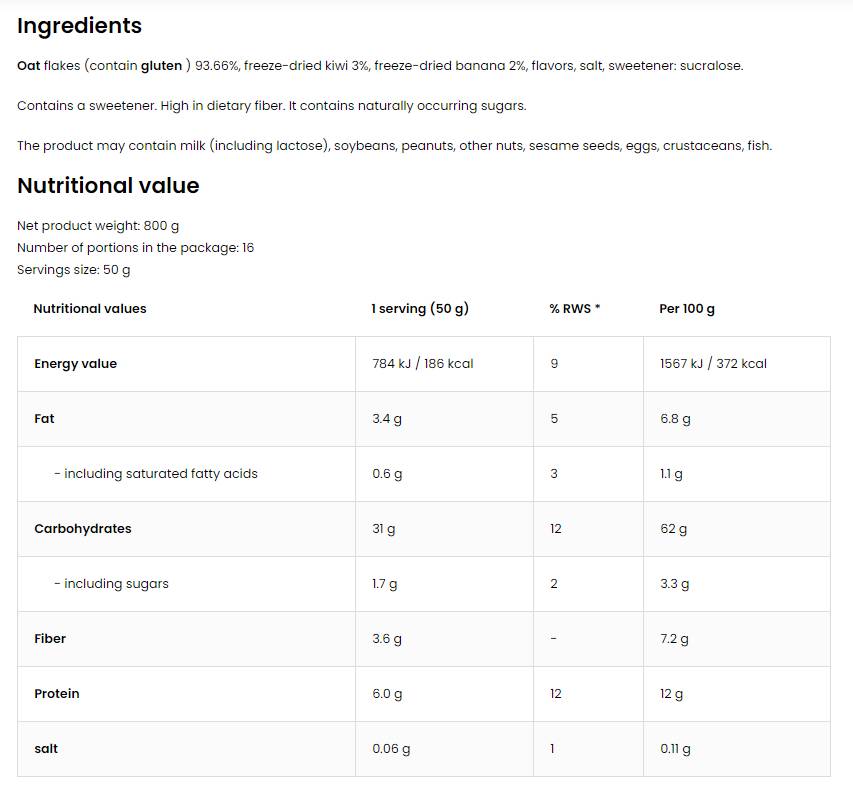853x792 pixels.
Task: Click the Ingredients heading
Action: 79,26
